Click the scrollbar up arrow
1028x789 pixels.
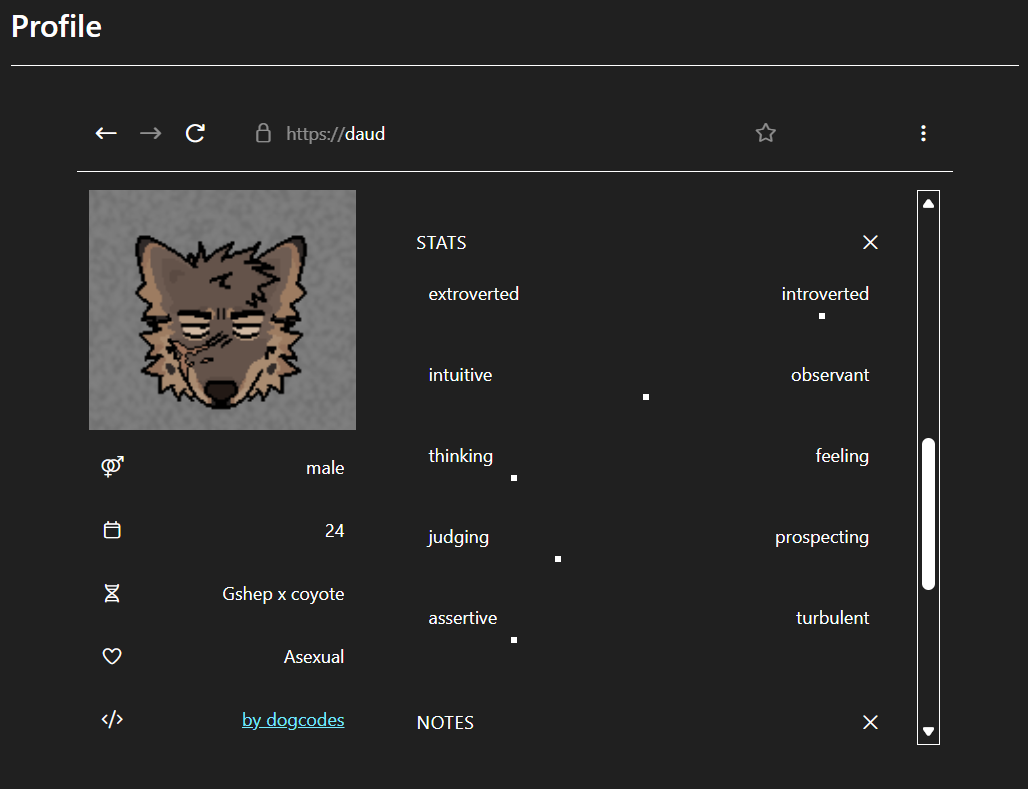928,204
